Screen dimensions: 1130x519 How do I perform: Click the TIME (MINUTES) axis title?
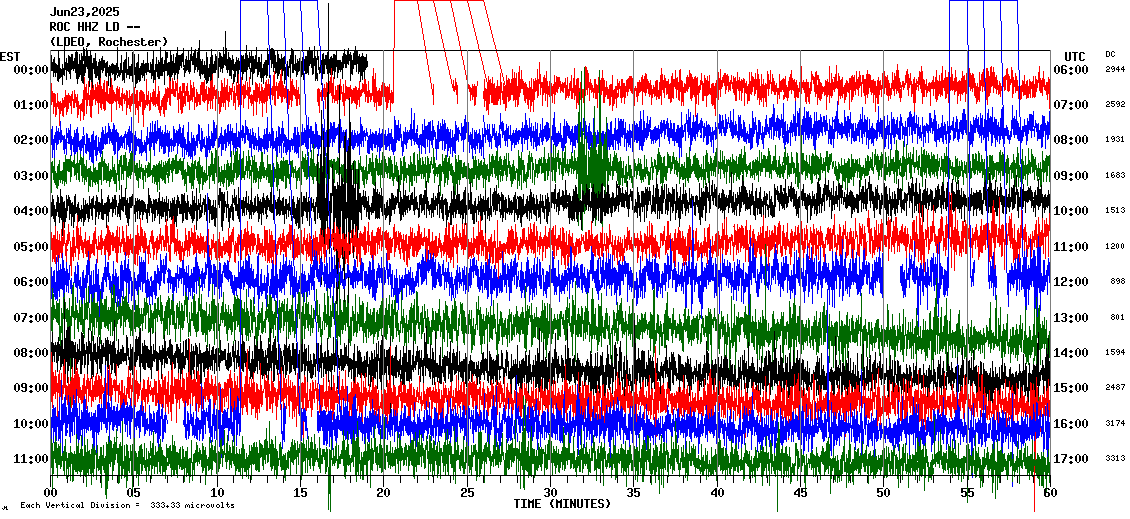(562, 504)
